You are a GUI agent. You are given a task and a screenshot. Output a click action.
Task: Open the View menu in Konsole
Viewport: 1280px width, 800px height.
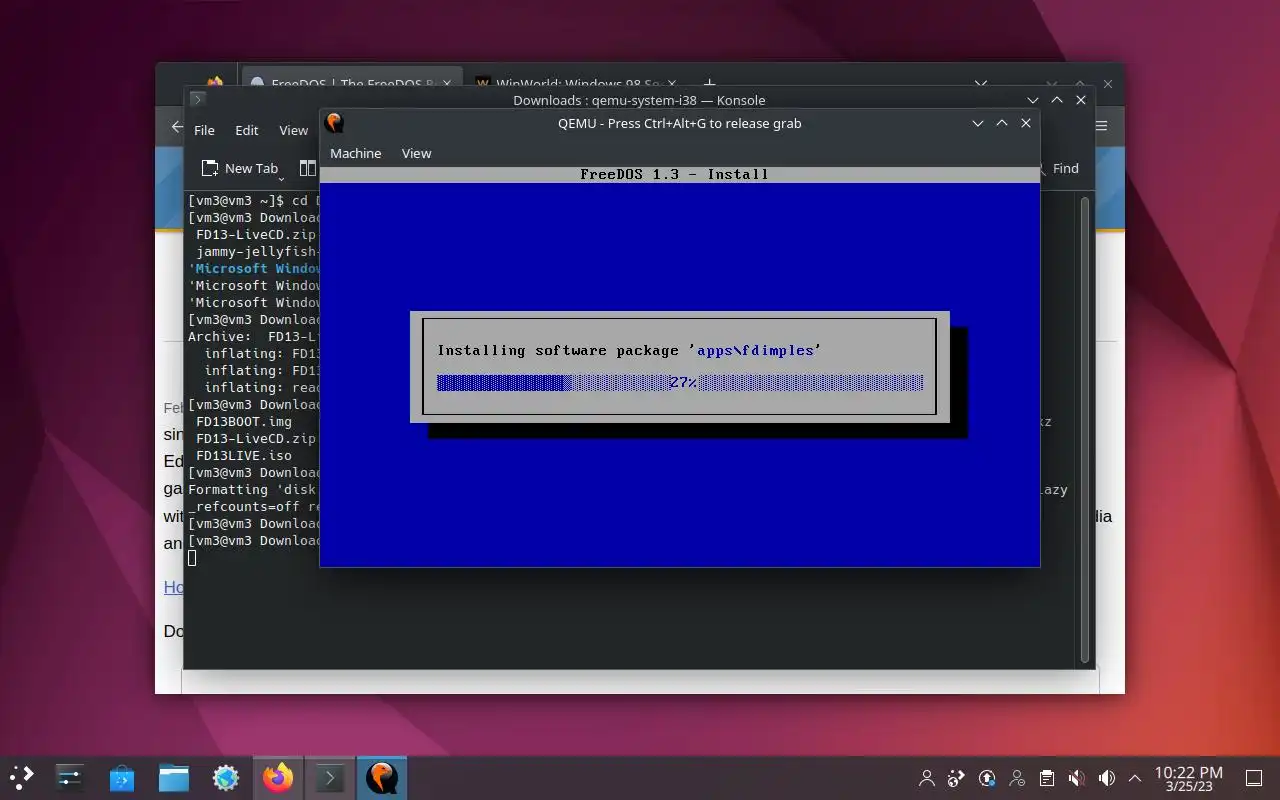(293, 130)
